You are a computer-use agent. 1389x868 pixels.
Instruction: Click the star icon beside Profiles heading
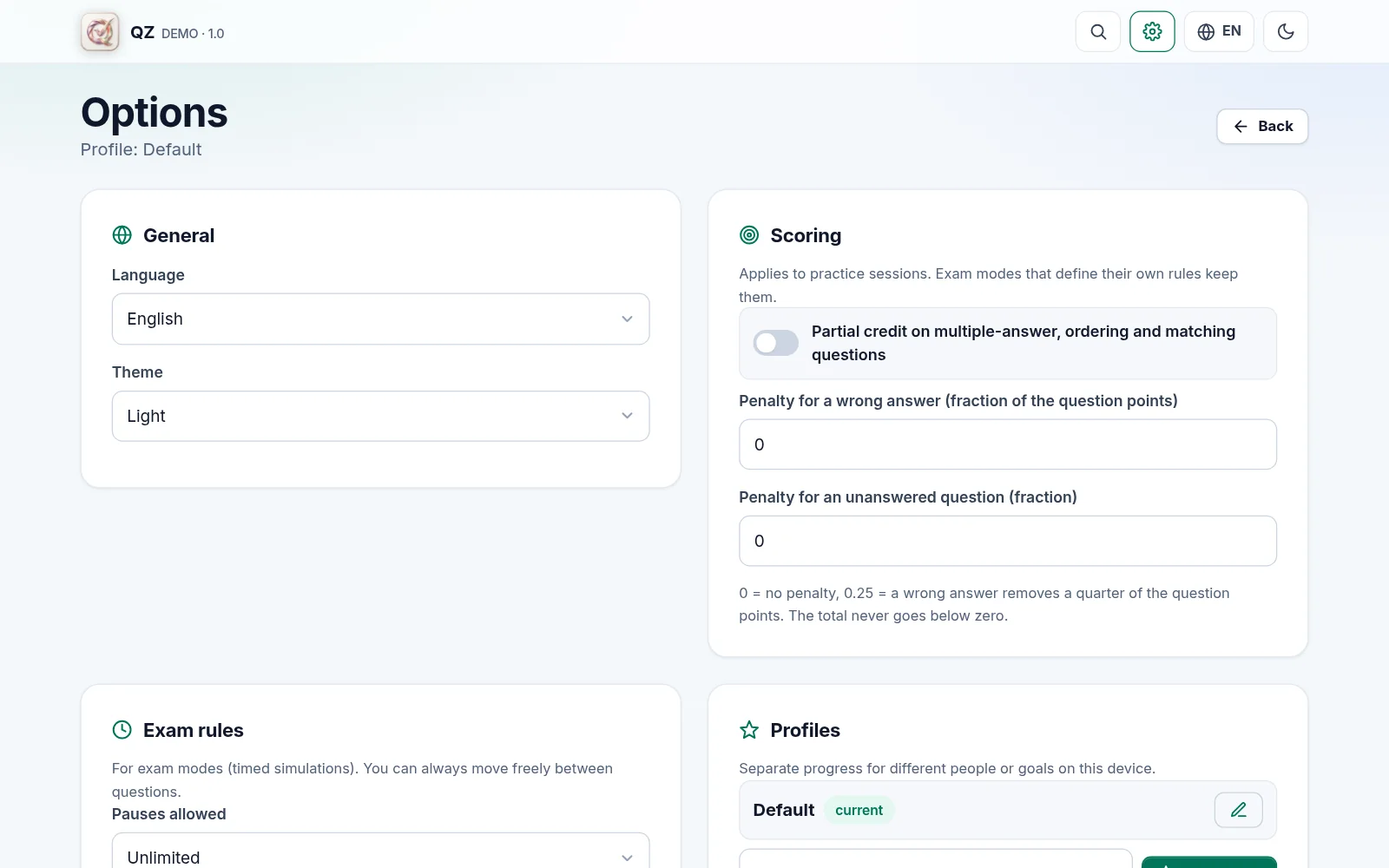[749, 730]
